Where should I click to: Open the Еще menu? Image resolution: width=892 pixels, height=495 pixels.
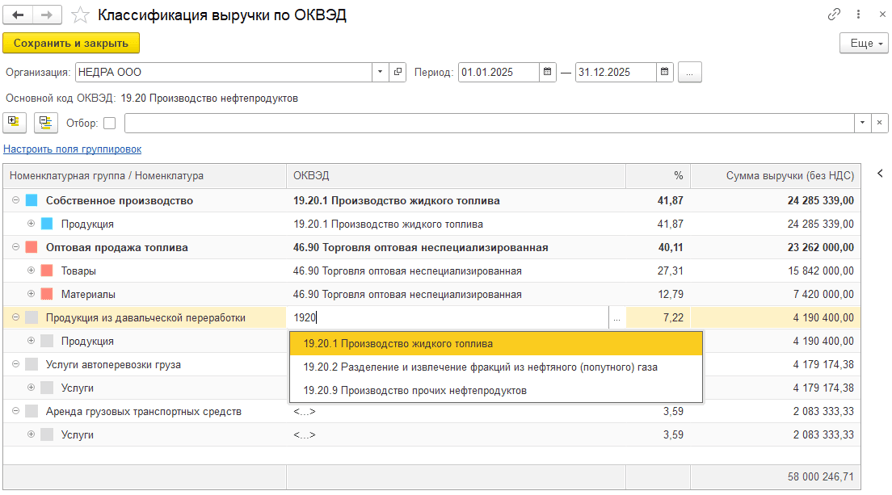tap(863, 43)
